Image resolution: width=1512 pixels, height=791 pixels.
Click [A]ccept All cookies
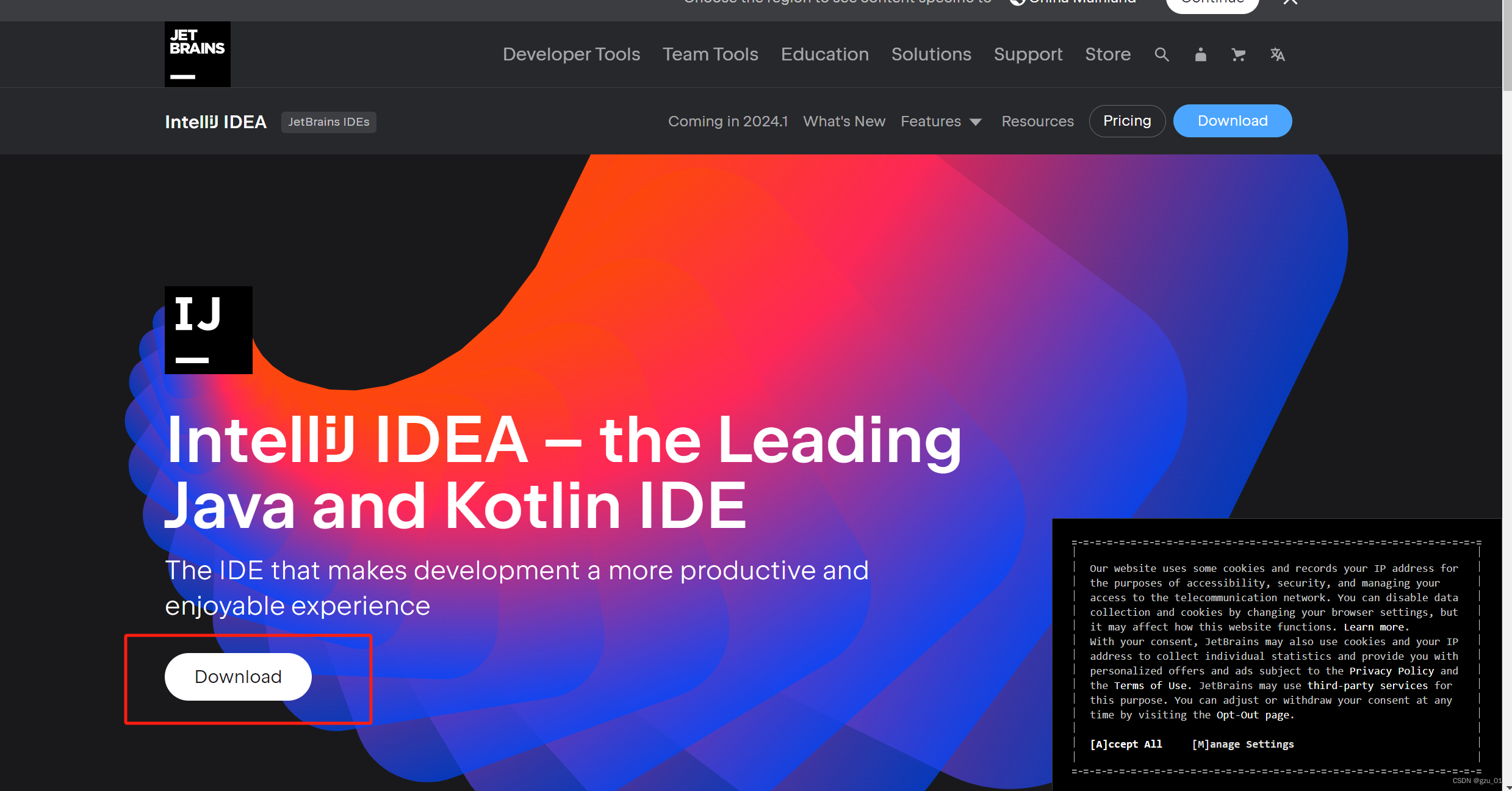coord(1126,744)
